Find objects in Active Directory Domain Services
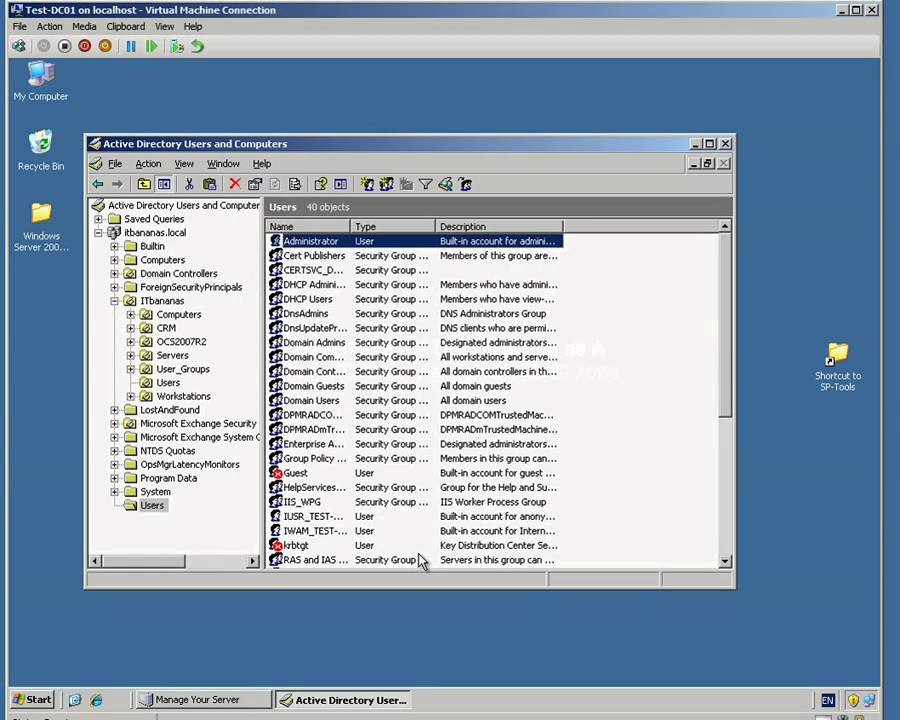 445,184
